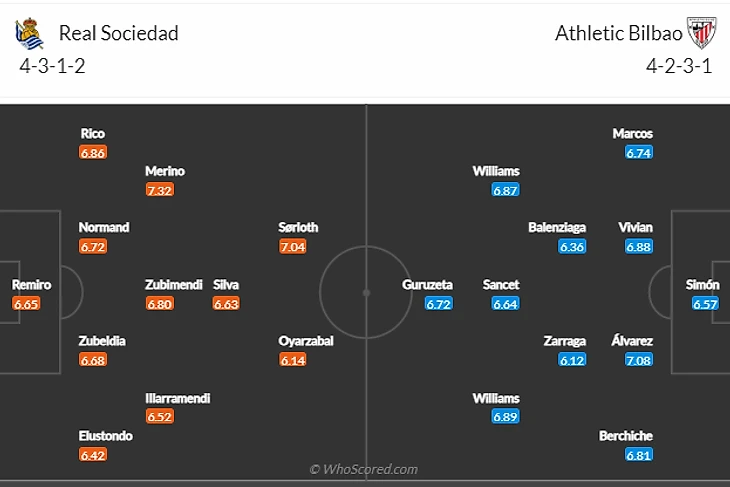Image resolution: width=730 pixels, height=487 pixels.
Task: Click Guruzeta's 6.72 rating badge
Action: pyautogui.click(x=439, y=303)
